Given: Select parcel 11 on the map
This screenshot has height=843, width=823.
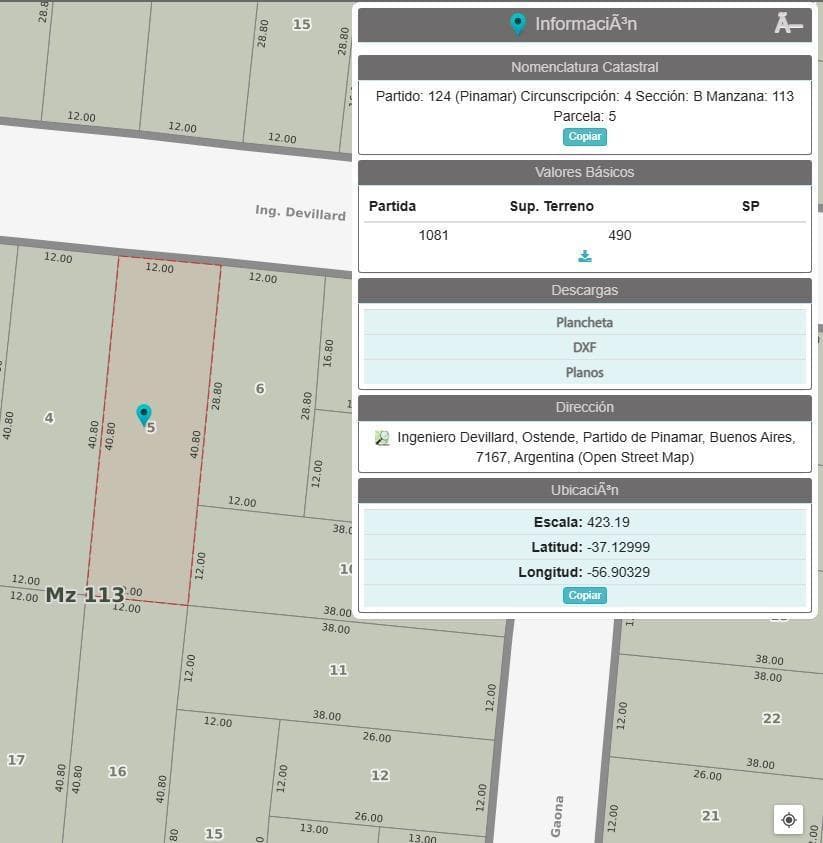Looking at the screenshot, I should coord(338,670).
